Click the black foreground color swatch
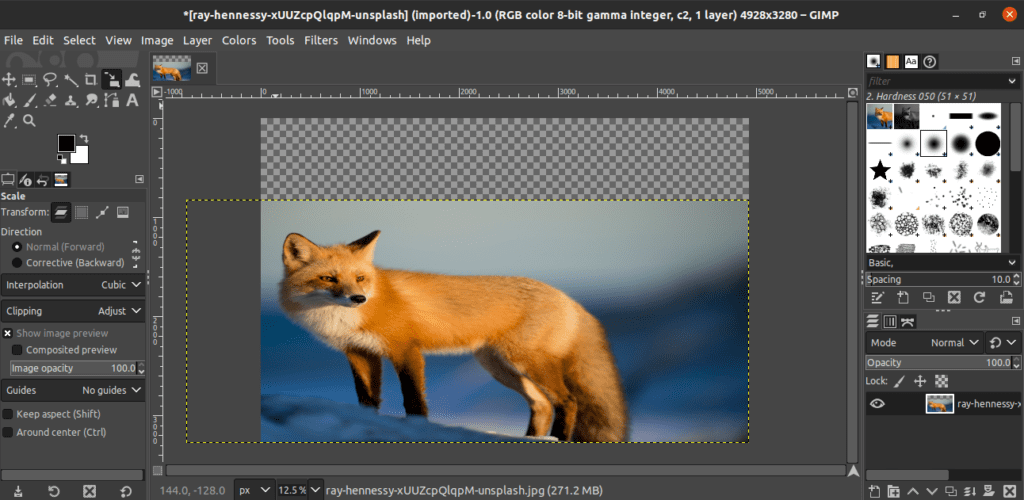The height and width of the screenshot is (500, 1024). pyautogui.click(x=66, y=143)
